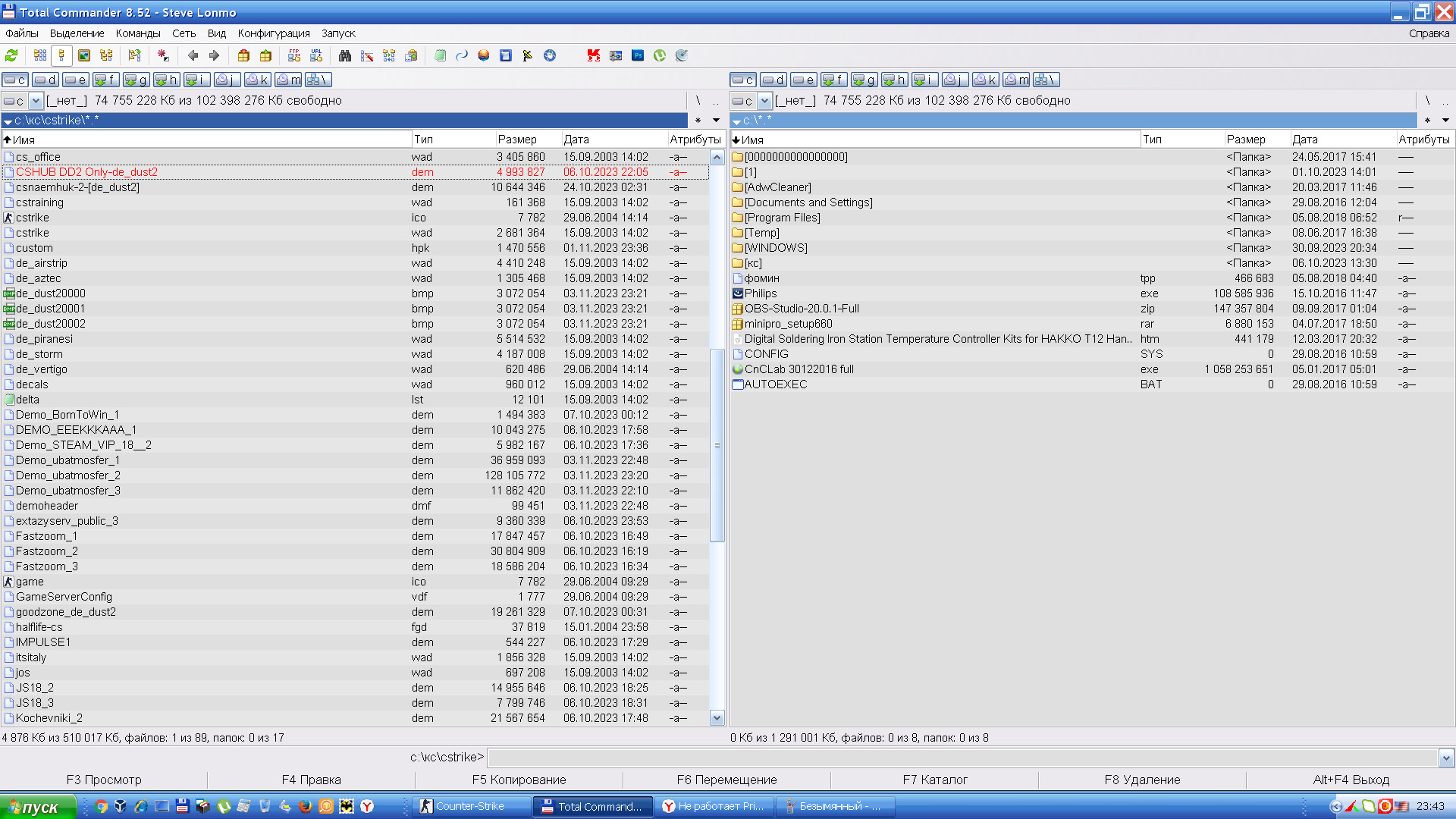
Task: Click the Reread source refresh icon
Action: coord(11,55)
